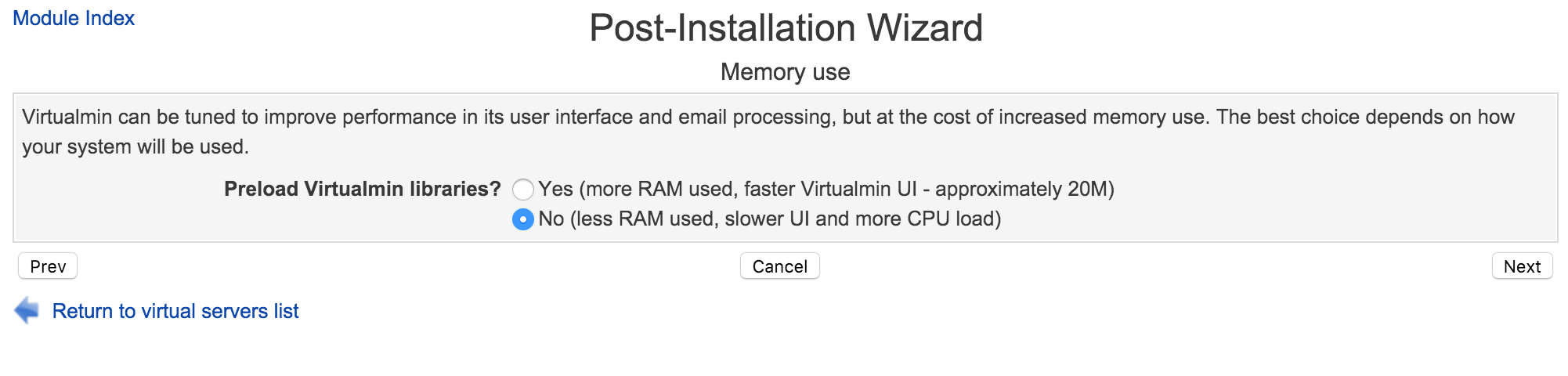Click the description's first line about tuning
Viewport: 1568px width, 376px height.
(x=768, y=117)
